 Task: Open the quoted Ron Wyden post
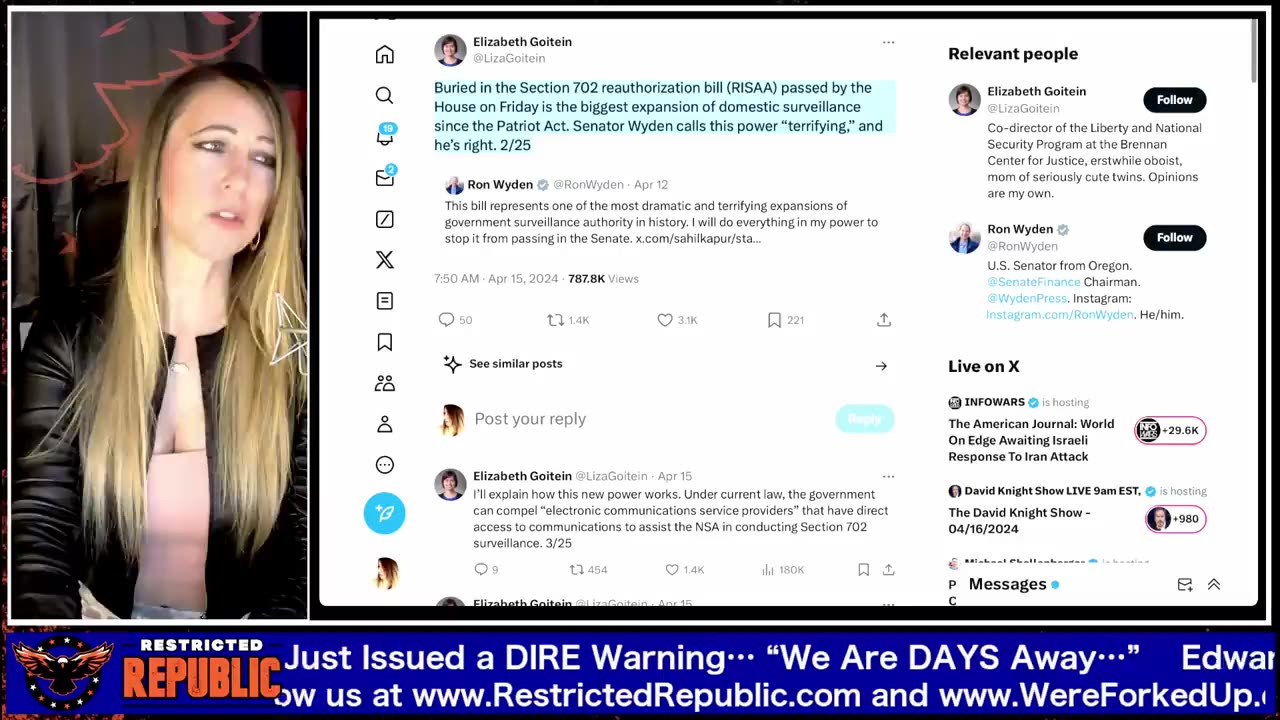tap(665, 211)
